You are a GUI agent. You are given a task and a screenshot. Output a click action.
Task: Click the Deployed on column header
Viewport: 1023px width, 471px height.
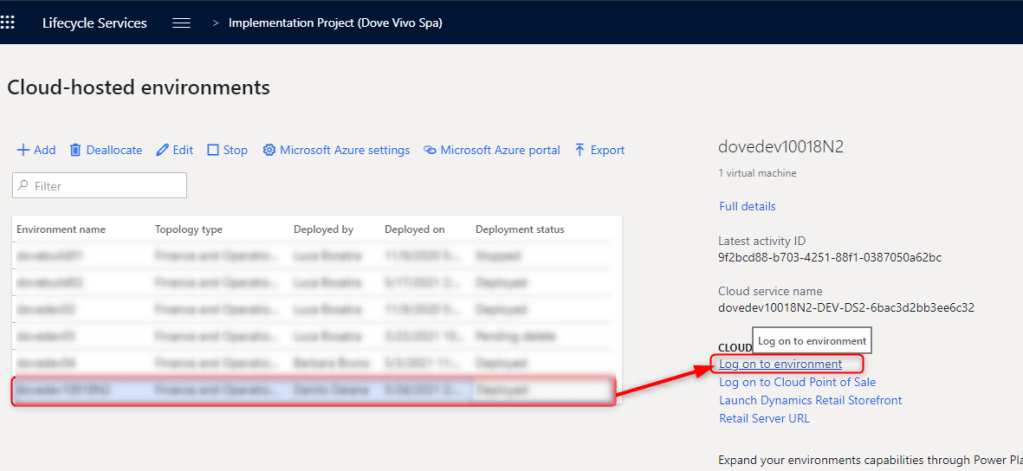[414, 229]
